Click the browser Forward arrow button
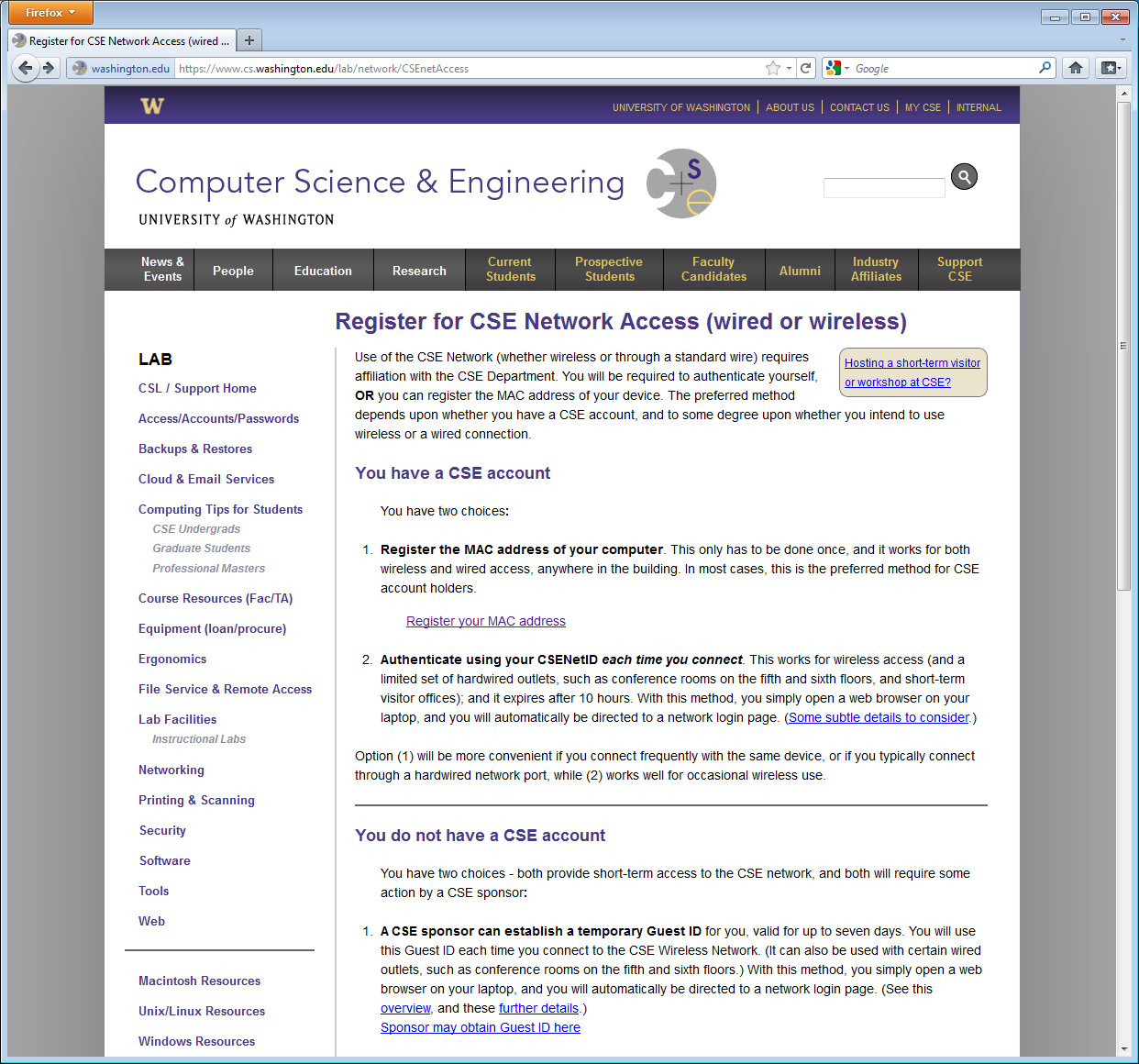This screenshot has height=1064, width=1139. point(50,68)
